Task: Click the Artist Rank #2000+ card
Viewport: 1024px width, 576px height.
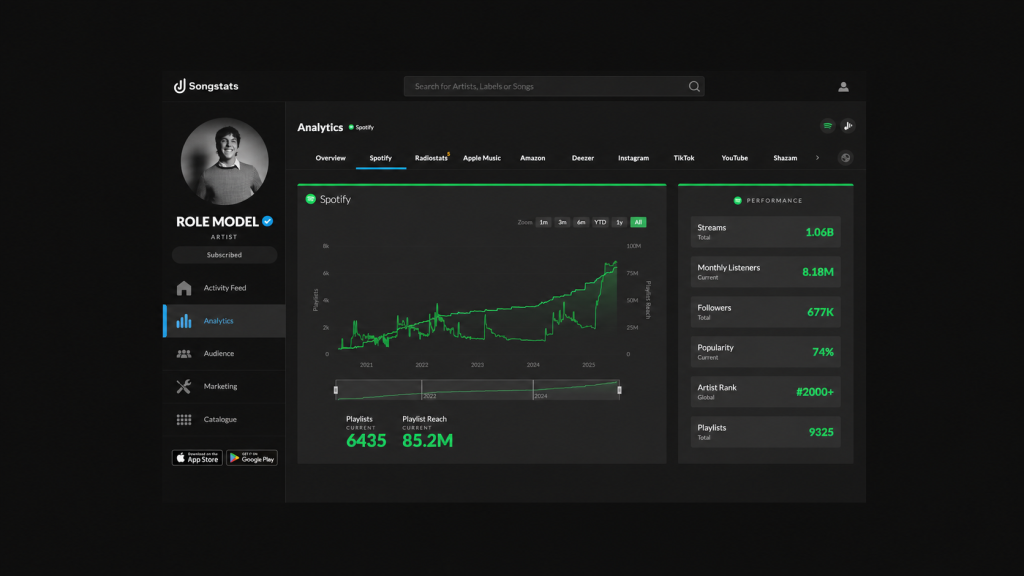Action: (x=765, y=392)
